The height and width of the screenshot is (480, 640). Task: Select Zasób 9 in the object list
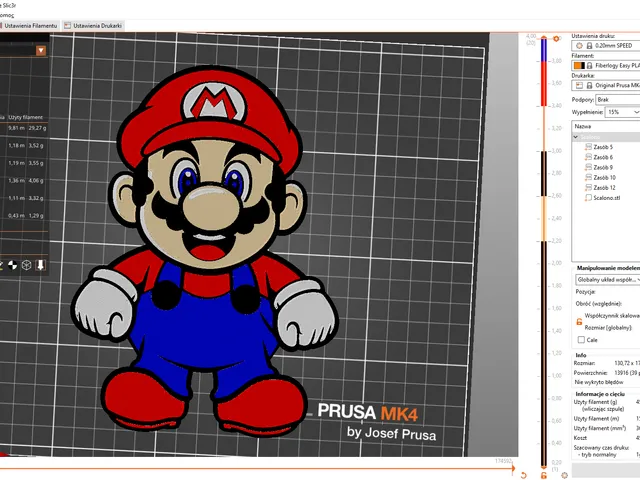603,167
